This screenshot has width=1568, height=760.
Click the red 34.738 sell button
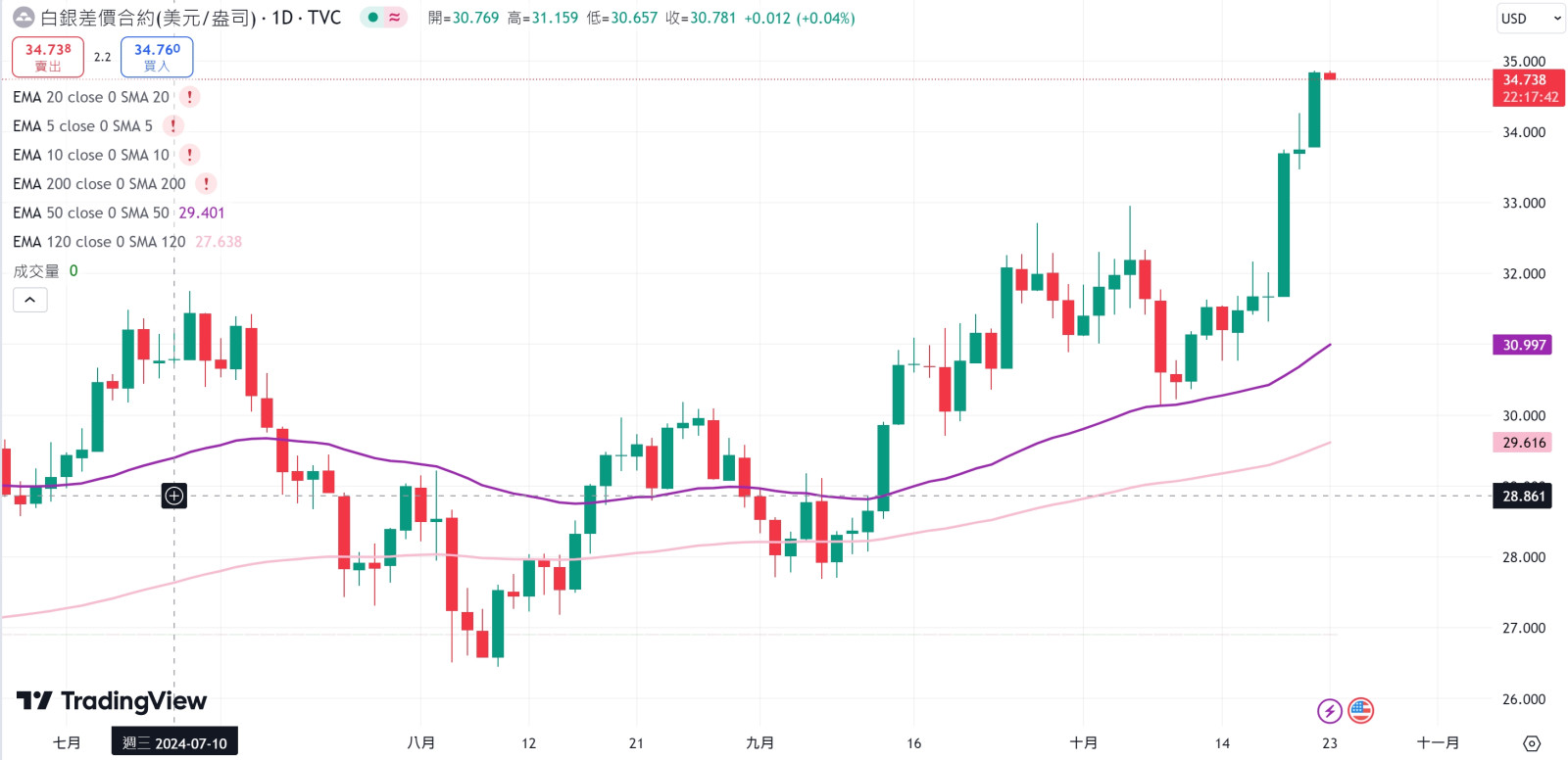[48, 57]
